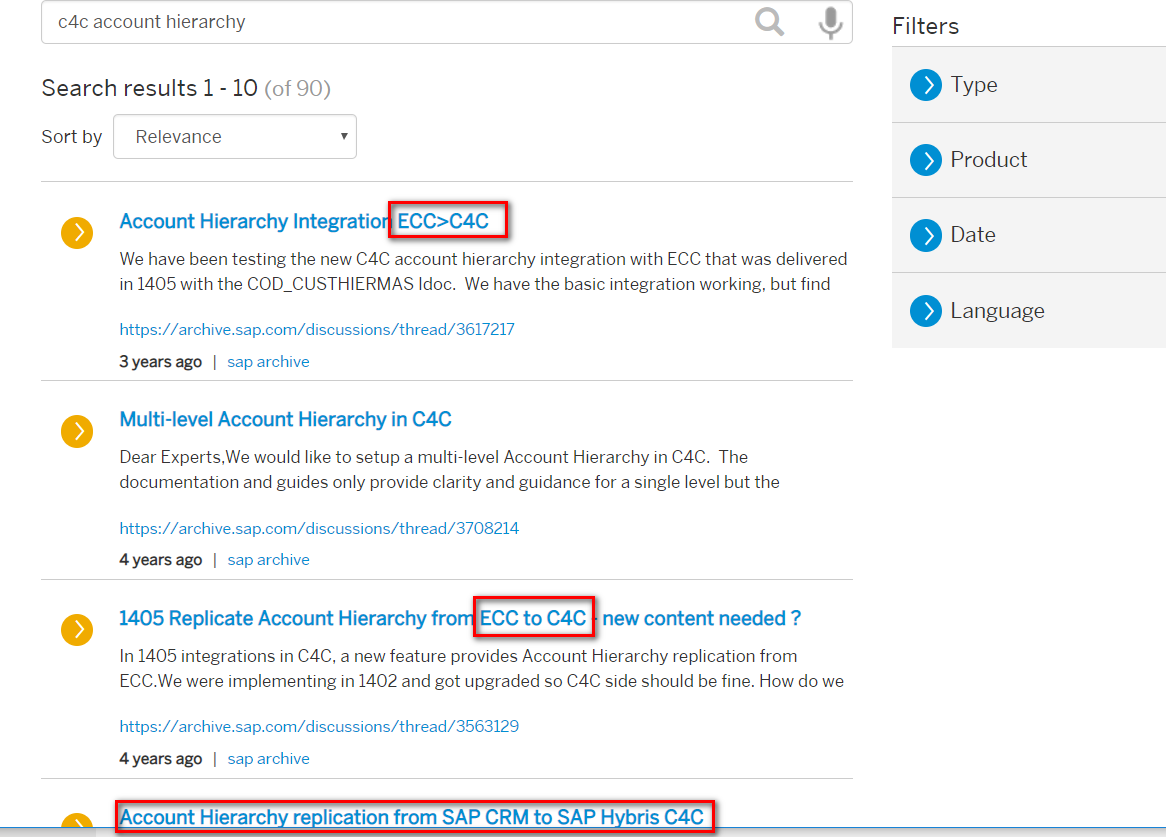Follow the thread/3708214 archive URL
Image resolution: width=1166 pixels, height=837 pixels.
[319, 529]
